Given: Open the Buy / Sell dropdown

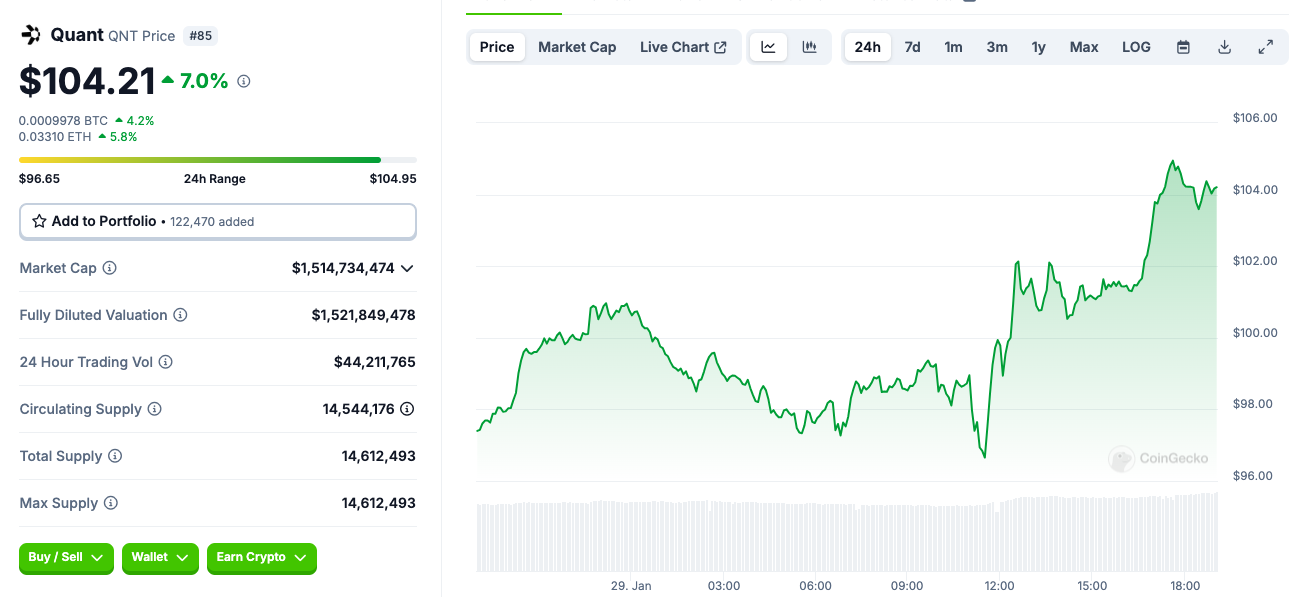Looking at the screenshot, I should [x=67, y=558].
